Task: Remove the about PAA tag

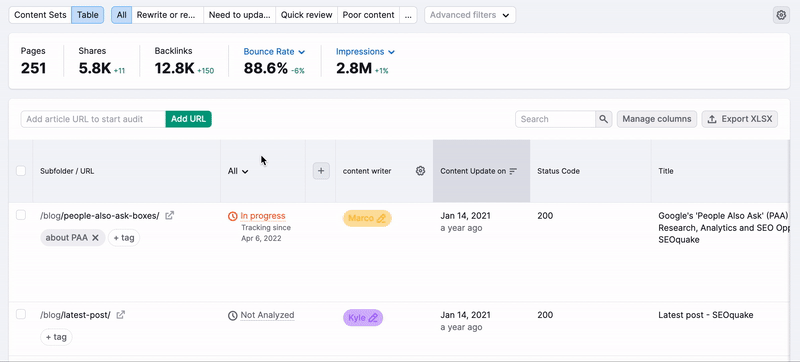Action: coord(95,238)
